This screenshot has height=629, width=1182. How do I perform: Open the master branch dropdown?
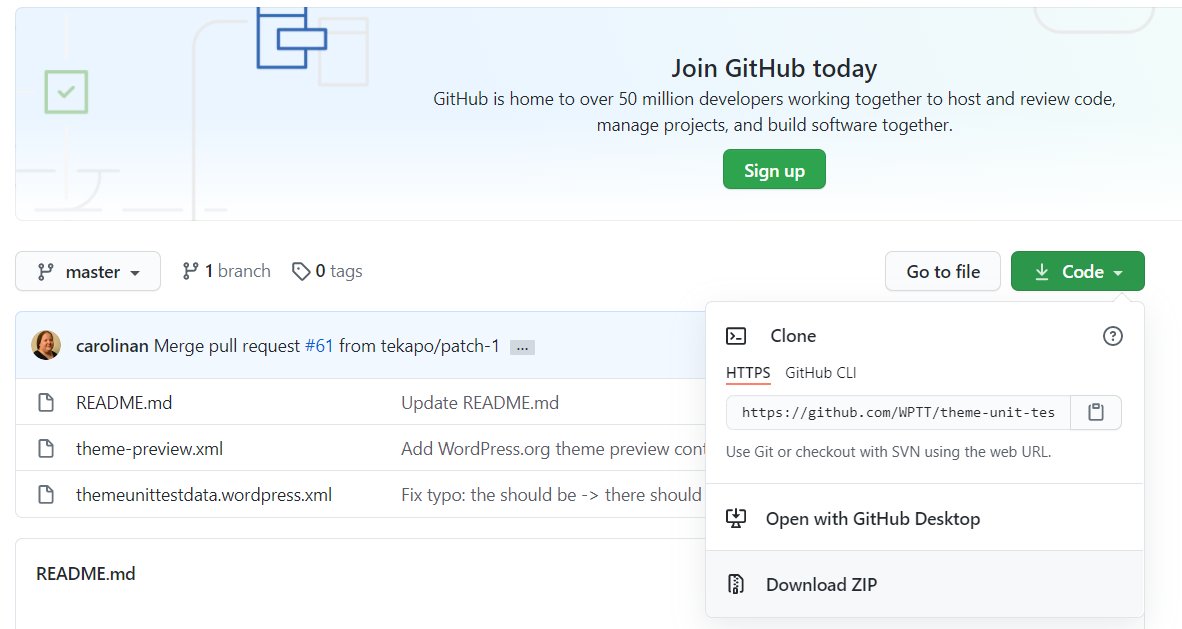coord(88,271)
